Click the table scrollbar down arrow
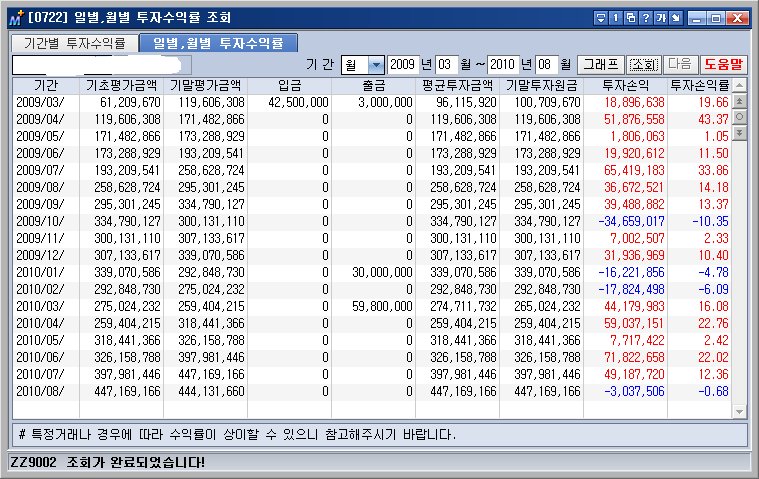The image size is (759, 479). pyautogui.click(x=739, y=412)
